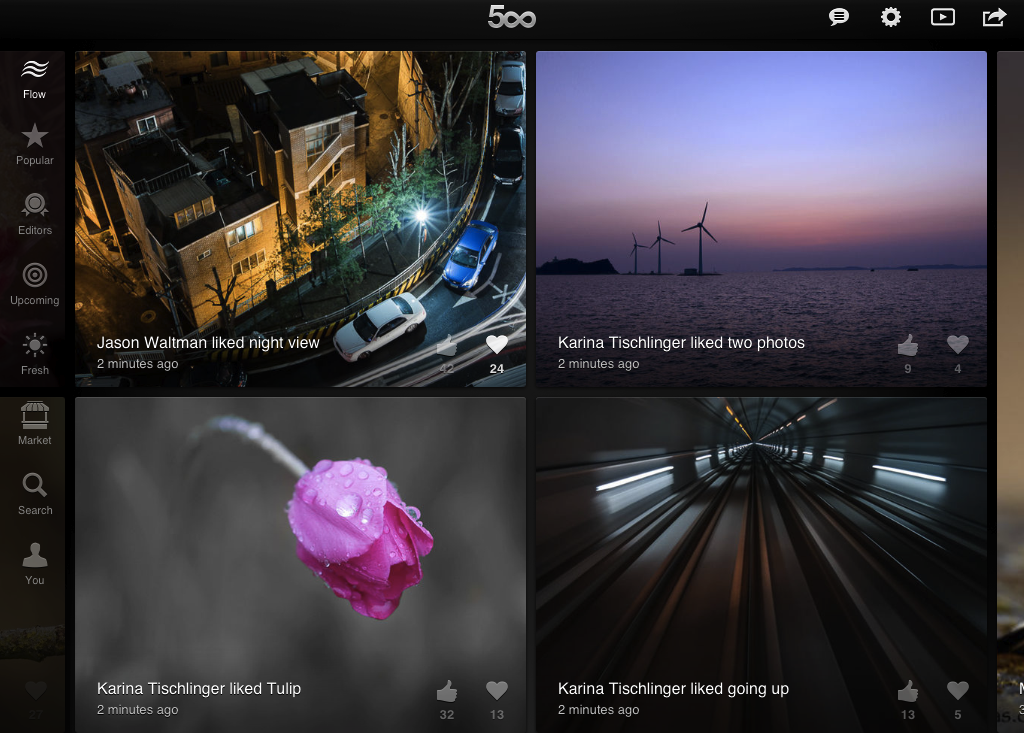Click the share arrow icon
The image size is (1024, 733).
[x=994, y=17]
